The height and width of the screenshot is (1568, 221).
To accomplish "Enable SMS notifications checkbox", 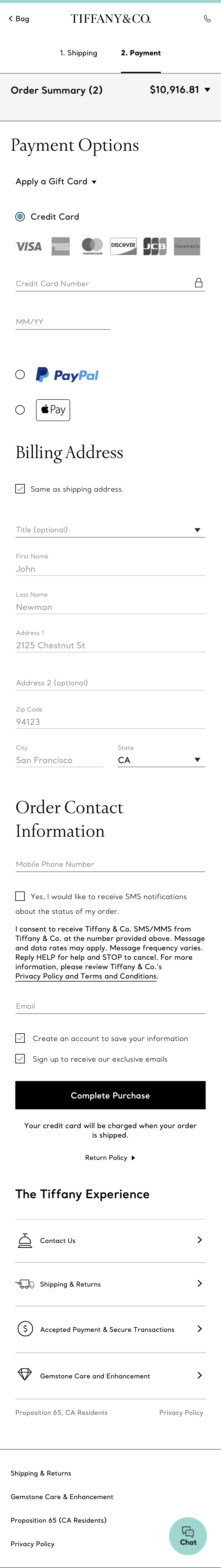I will pos(20,896).
